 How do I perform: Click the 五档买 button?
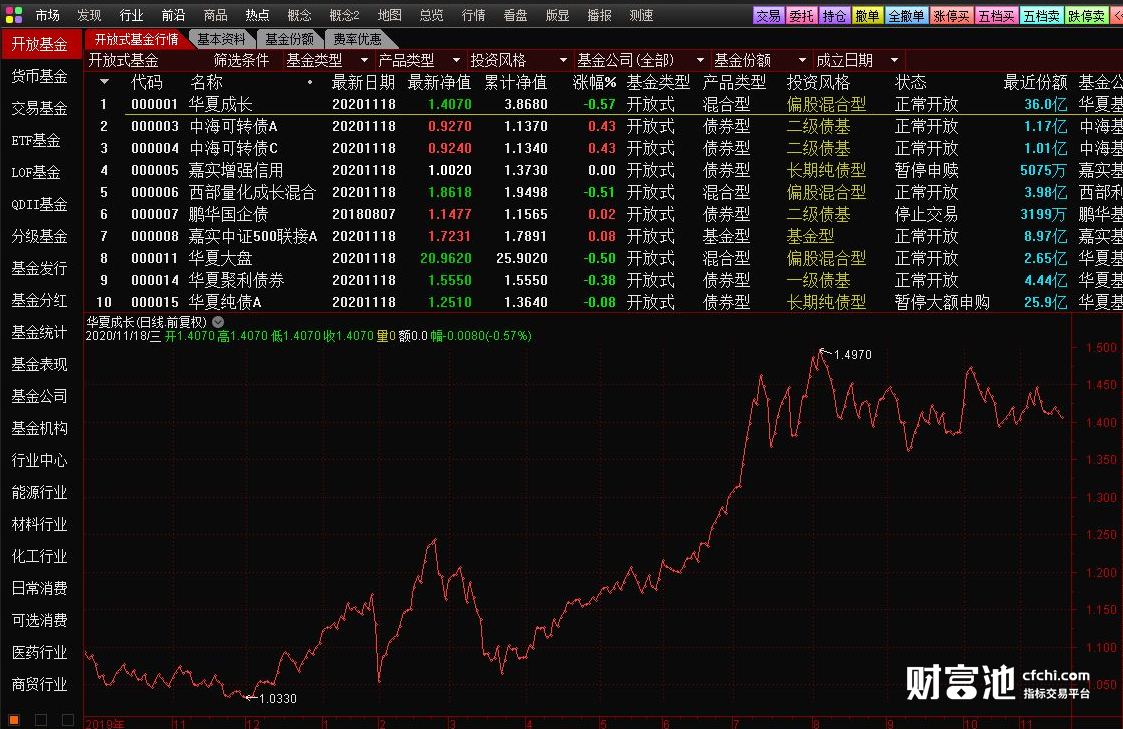tap(996, 15)
